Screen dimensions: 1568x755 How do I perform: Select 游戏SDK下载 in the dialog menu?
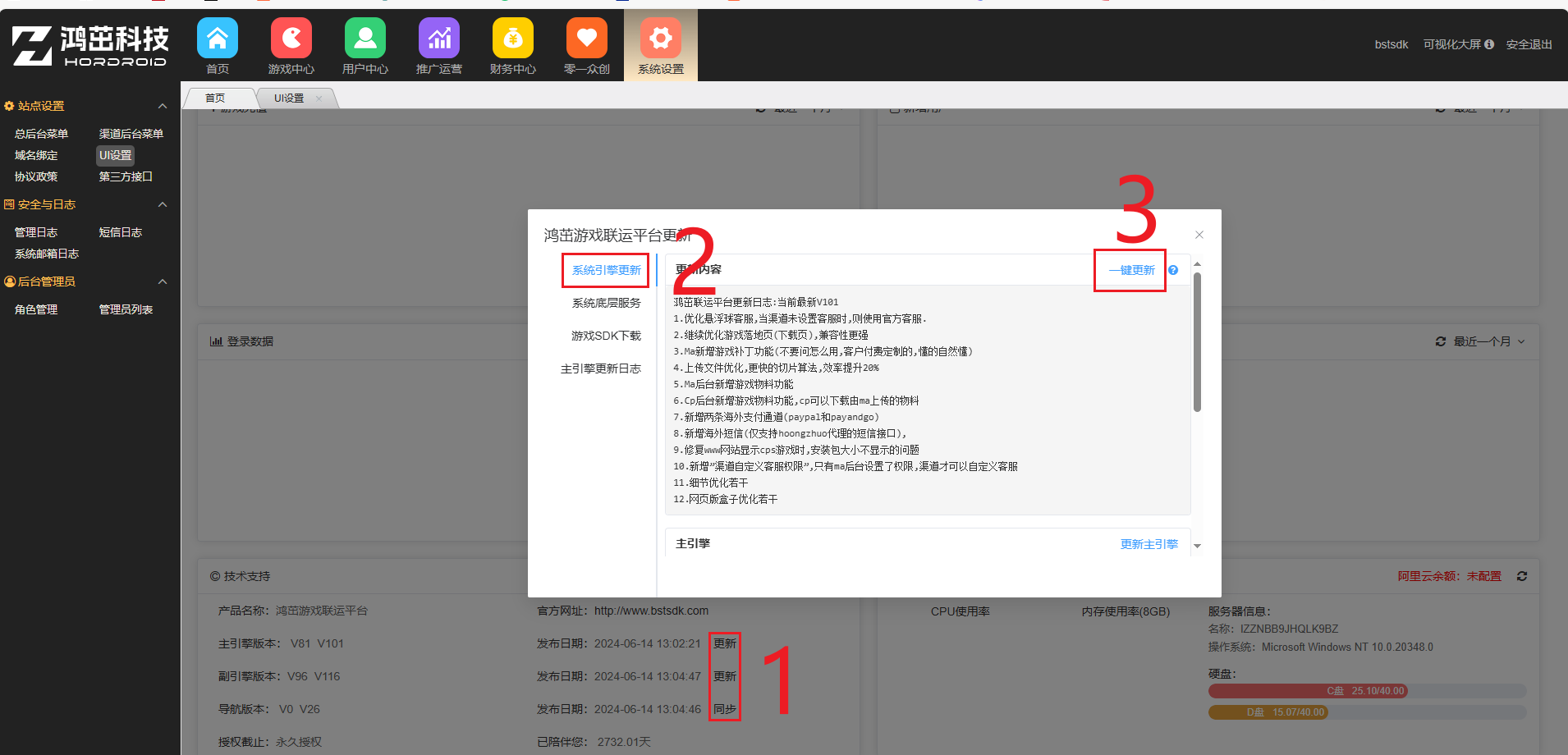[x=606, y=336]
